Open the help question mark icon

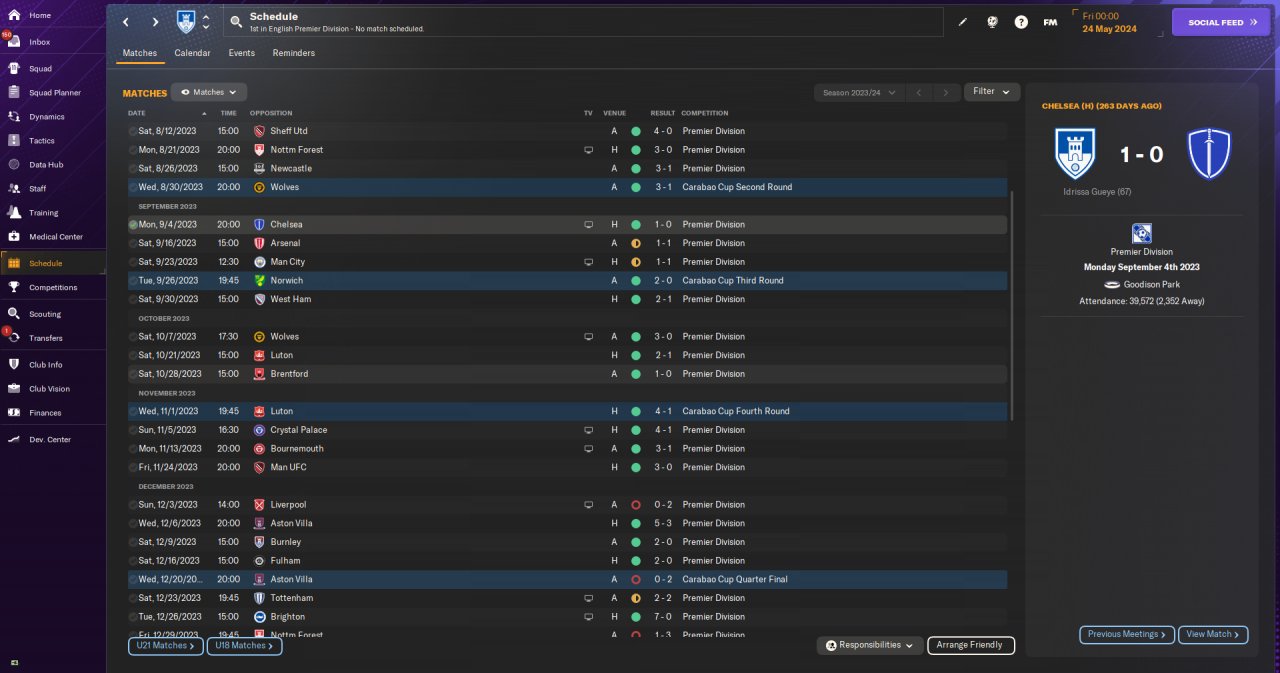pos(1021,22)
